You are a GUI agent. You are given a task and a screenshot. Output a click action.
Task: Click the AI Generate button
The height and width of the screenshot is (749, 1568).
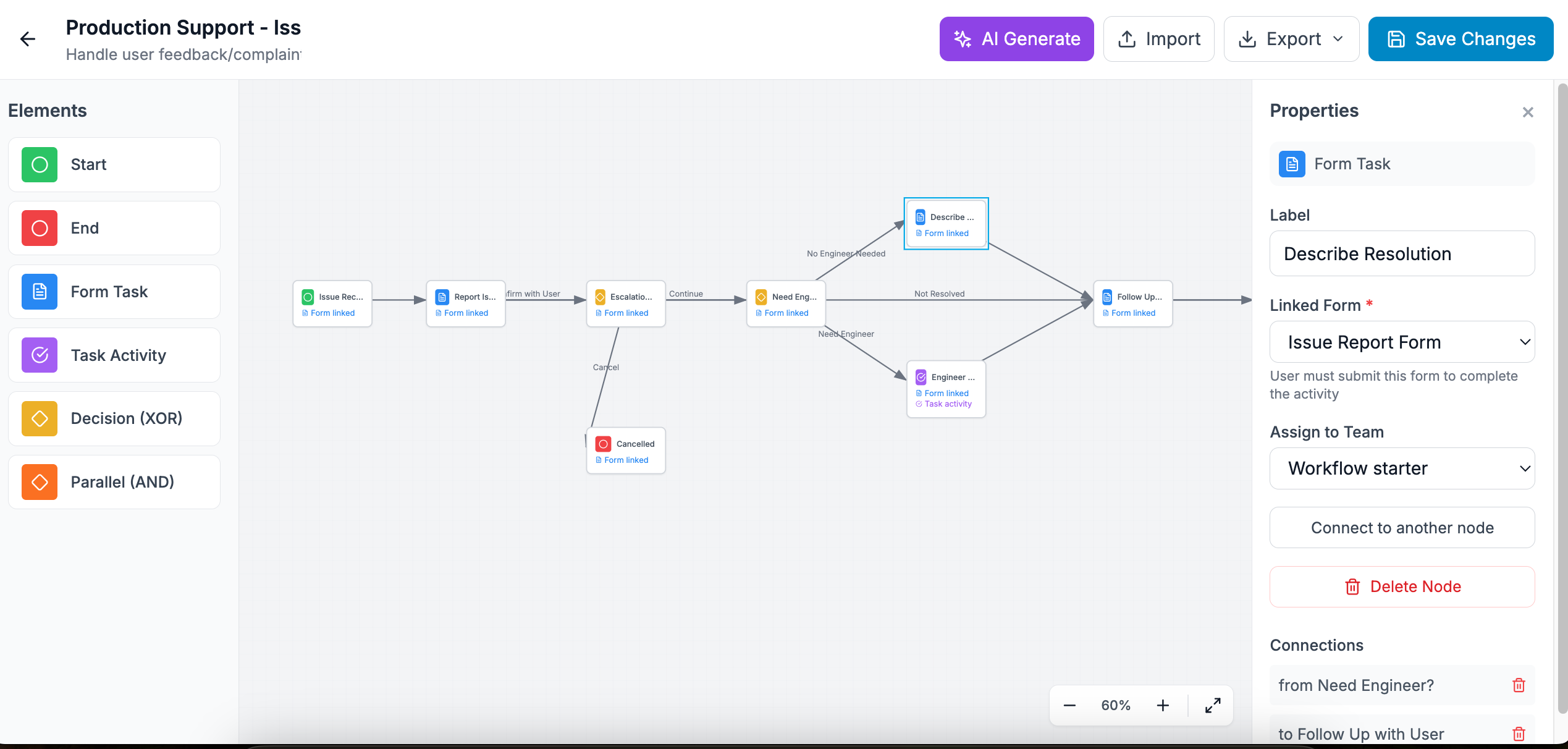click(1016, 39)
